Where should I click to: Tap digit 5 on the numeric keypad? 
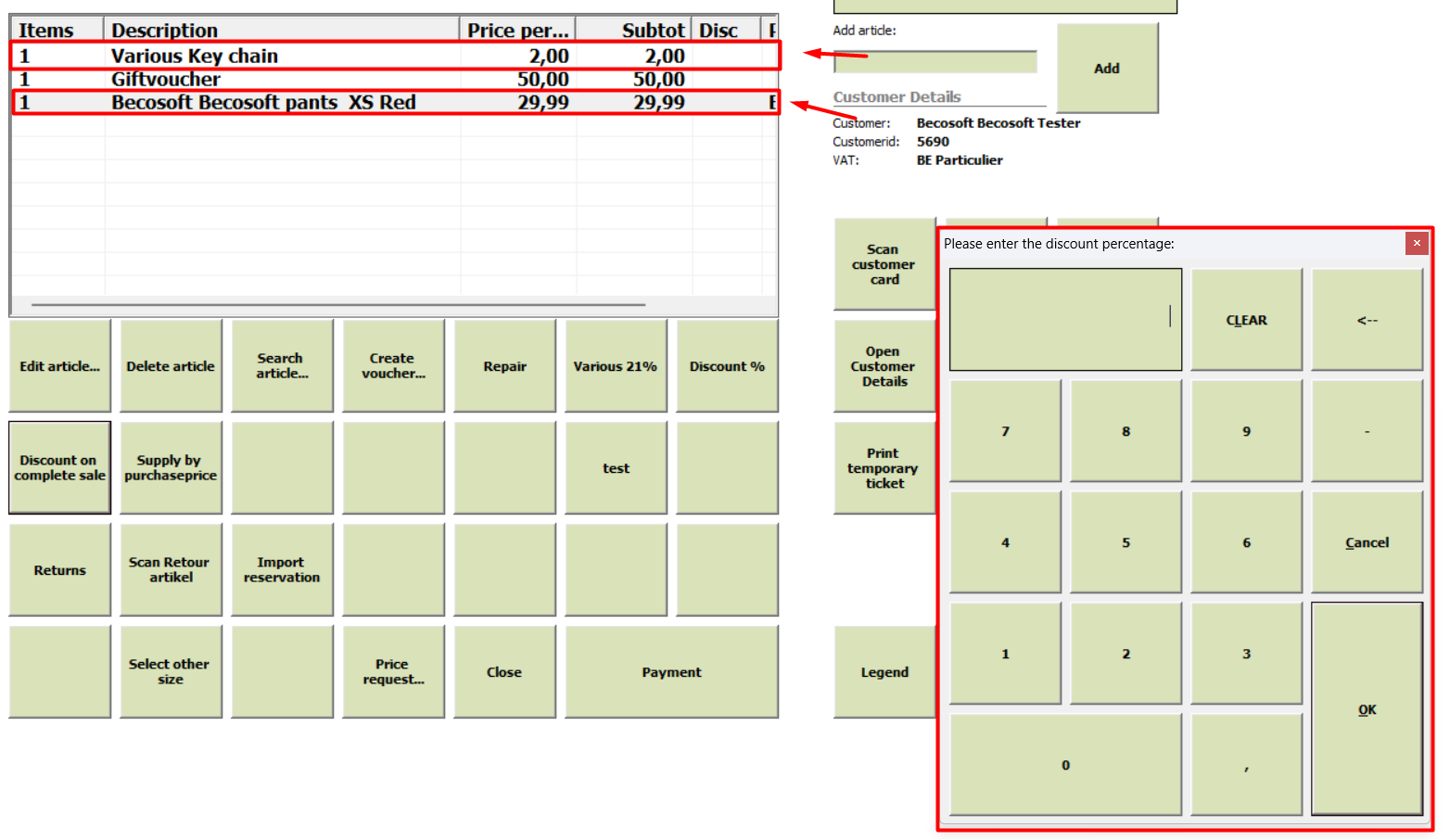[x=1126, y=542]
